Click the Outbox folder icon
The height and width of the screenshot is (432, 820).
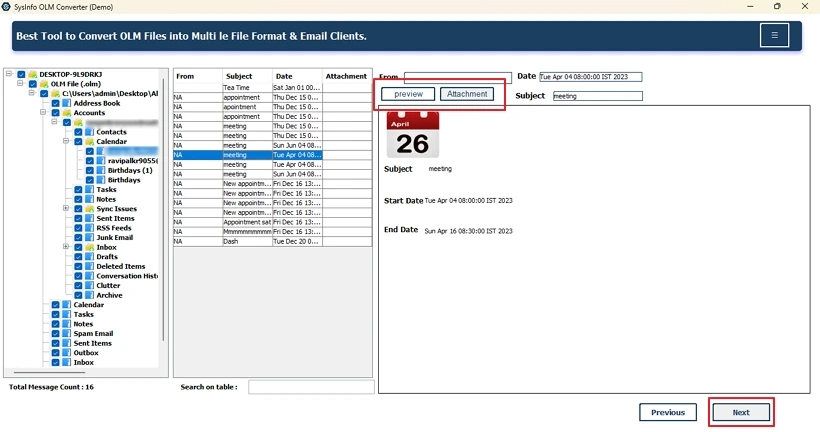pos(66,353)
